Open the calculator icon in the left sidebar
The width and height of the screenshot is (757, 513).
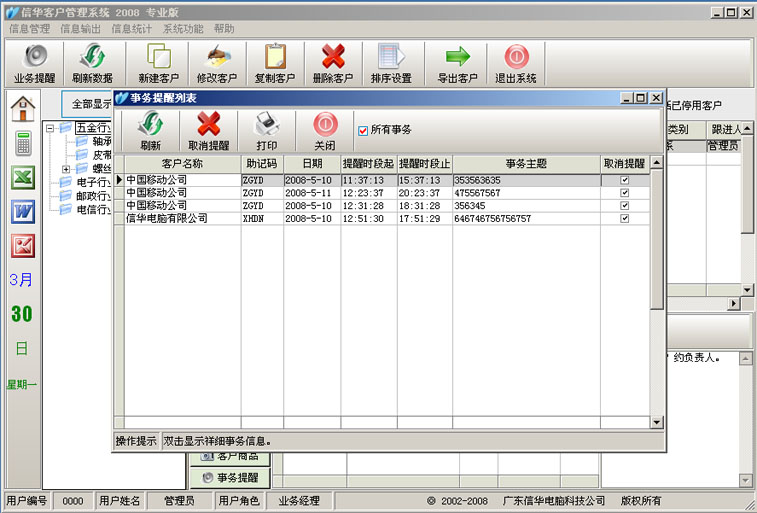click(23, 143)
